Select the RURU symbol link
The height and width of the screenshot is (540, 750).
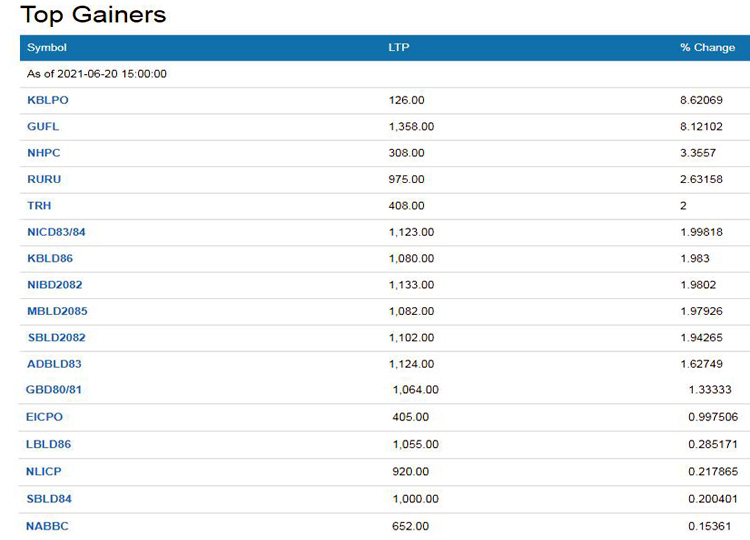point(44,179)
